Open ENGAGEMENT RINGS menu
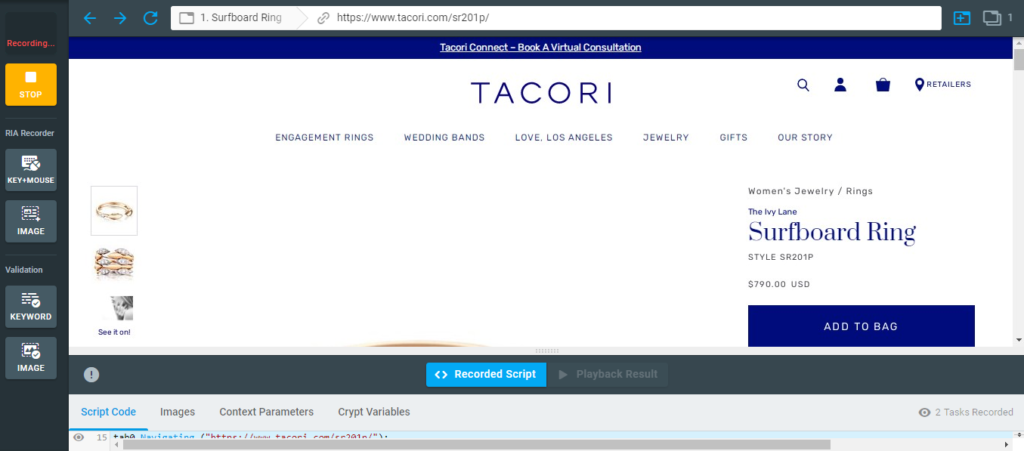This screenshot has height=451, width=1024. click(x=325, y=138)
